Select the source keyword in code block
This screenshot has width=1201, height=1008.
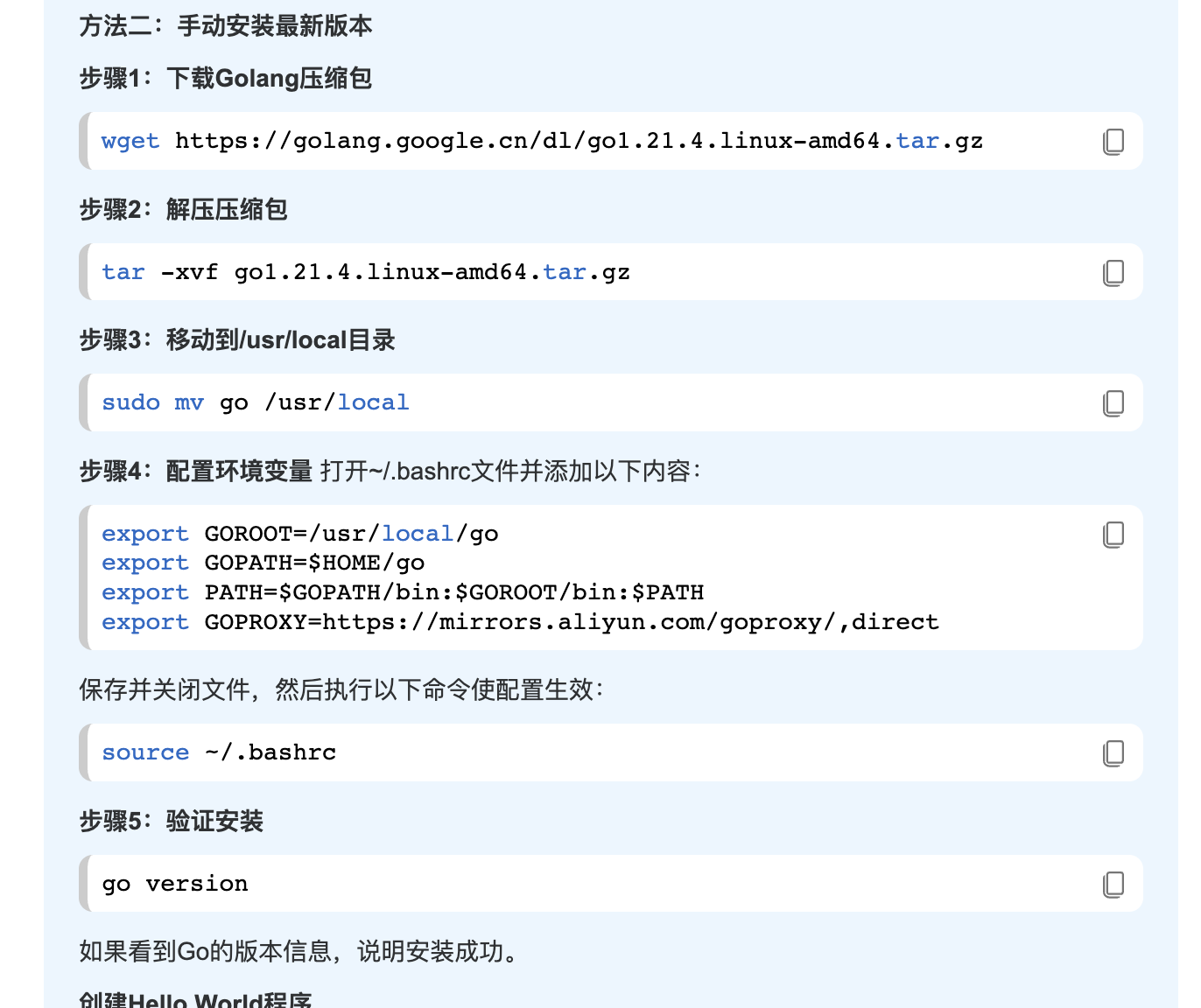(144, 752)
